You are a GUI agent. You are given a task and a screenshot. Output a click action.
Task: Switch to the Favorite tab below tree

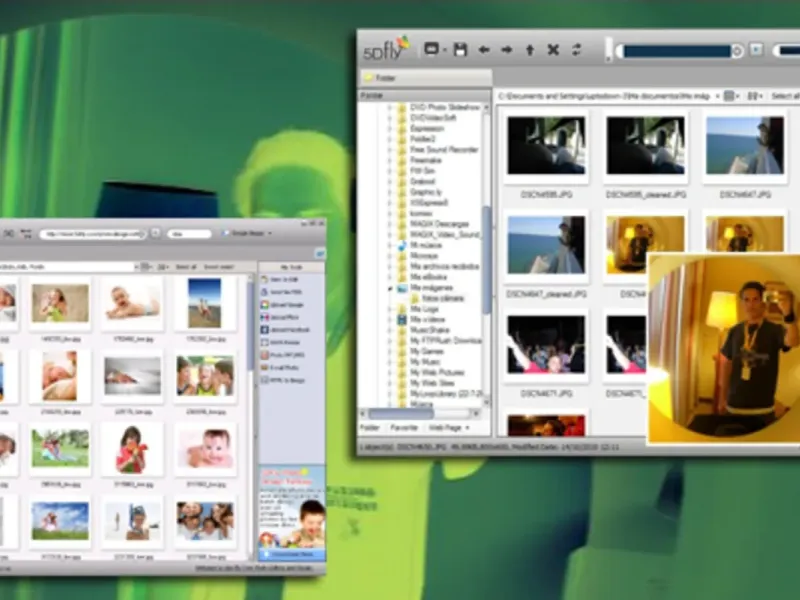click(x=404, y=428)
